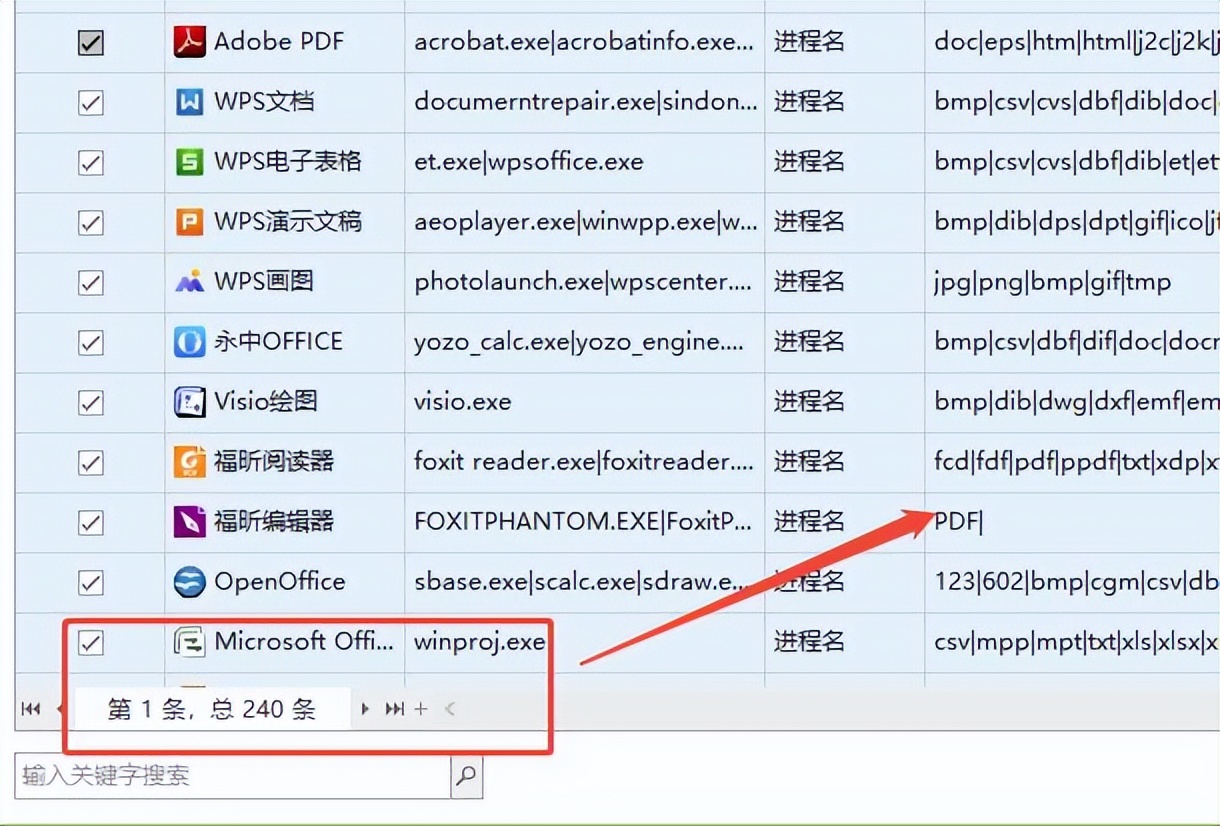Click the WPS演示文稿 orange P icon
Screen dimensions: 1220x826
point(190,222)
